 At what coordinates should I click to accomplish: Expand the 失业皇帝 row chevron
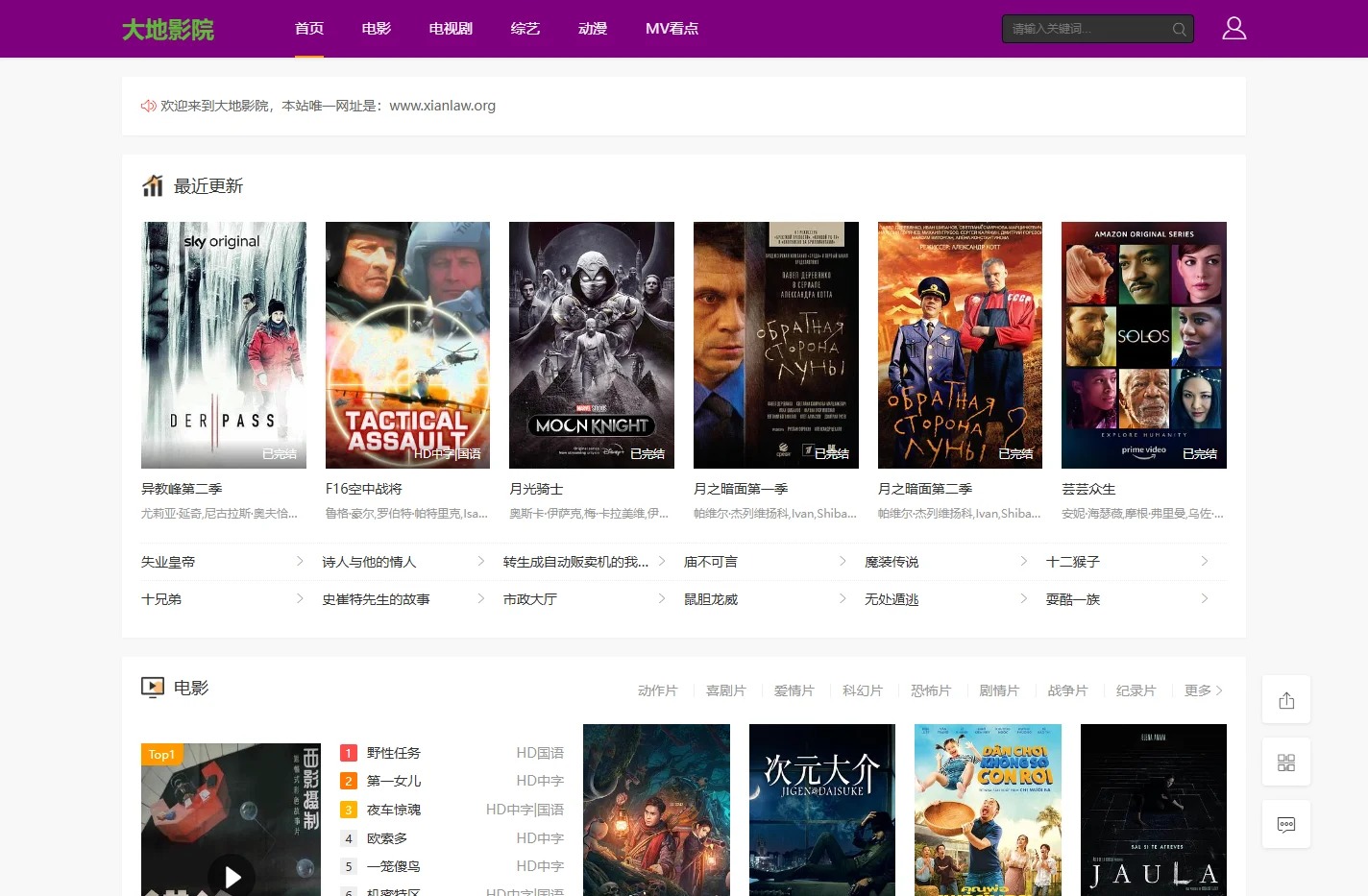tap(300, 562)
